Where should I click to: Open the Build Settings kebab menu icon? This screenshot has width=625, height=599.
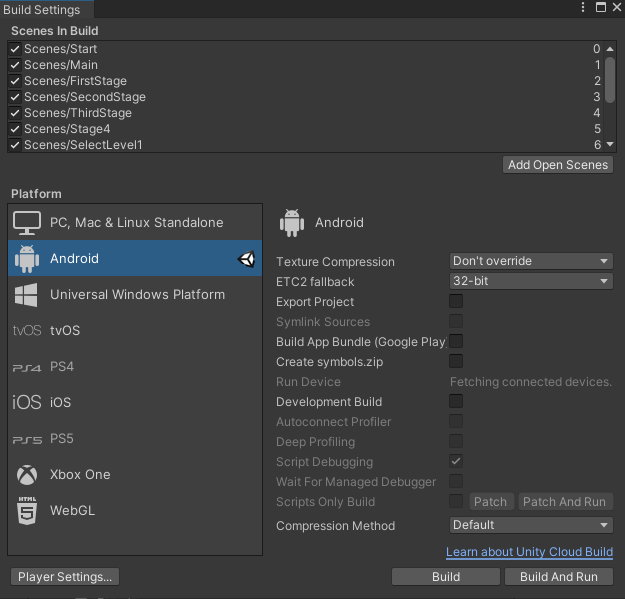tap(583, 7)
